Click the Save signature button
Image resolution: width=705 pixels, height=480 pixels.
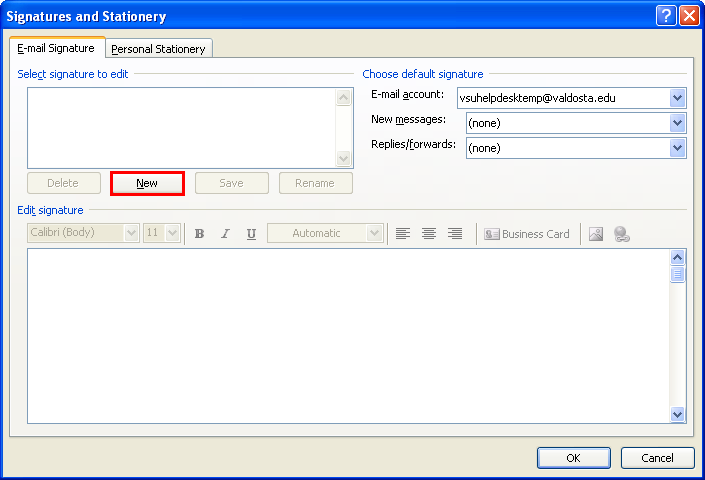(x=232, y=183)
